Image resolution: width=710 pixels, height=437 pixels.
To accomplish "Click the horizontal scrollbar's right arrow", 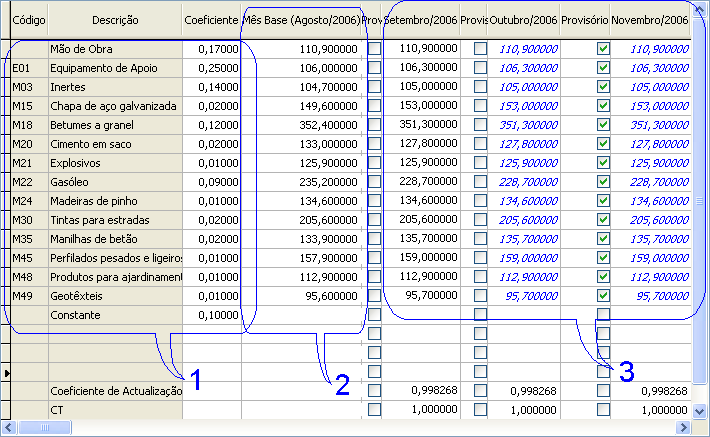I will (684, 428).
